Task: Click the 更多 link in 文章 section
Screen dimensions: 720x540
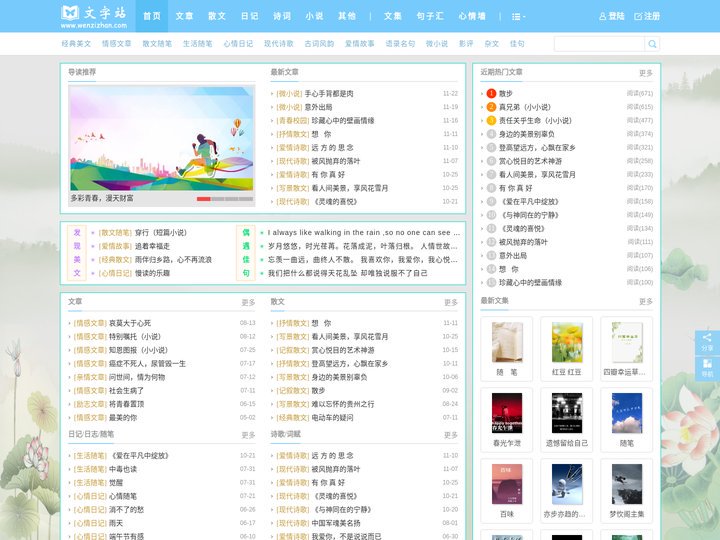Action: [x=248, y=303]
